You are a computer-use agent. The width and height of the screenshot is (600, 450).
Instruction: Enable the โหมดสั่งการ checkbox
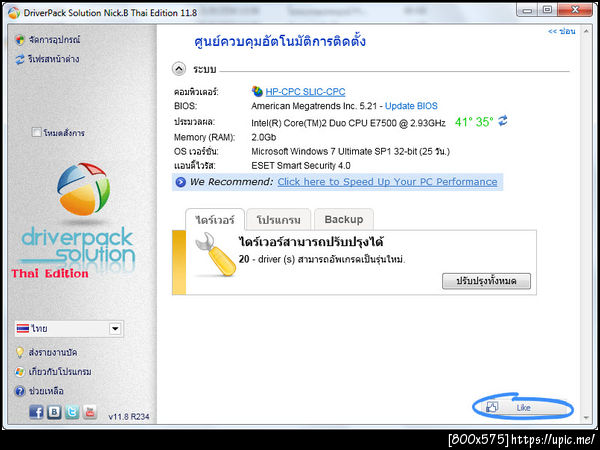[x=36, y=132]
